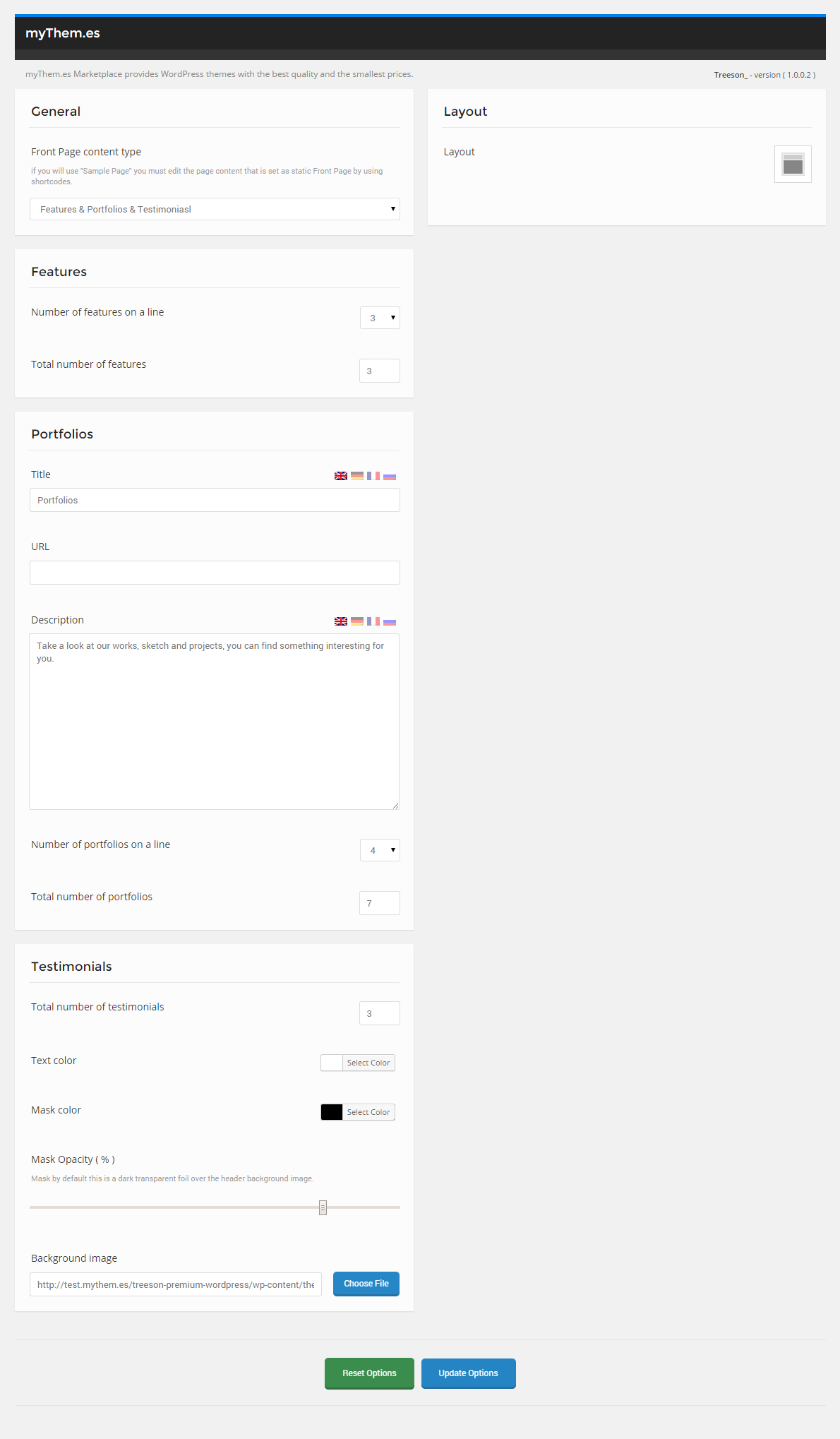Screen dimensions: 840x1439
Task: Select the UK flag above Description
Action: tap(341, 621)
